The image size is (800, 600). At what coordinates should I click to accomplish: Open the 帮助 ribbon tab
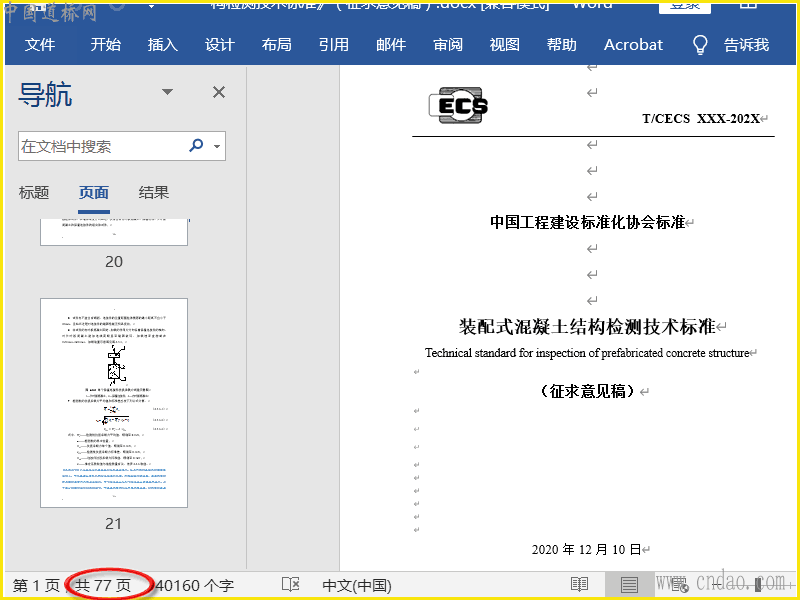pyautogui.click(x=562, y=44)
